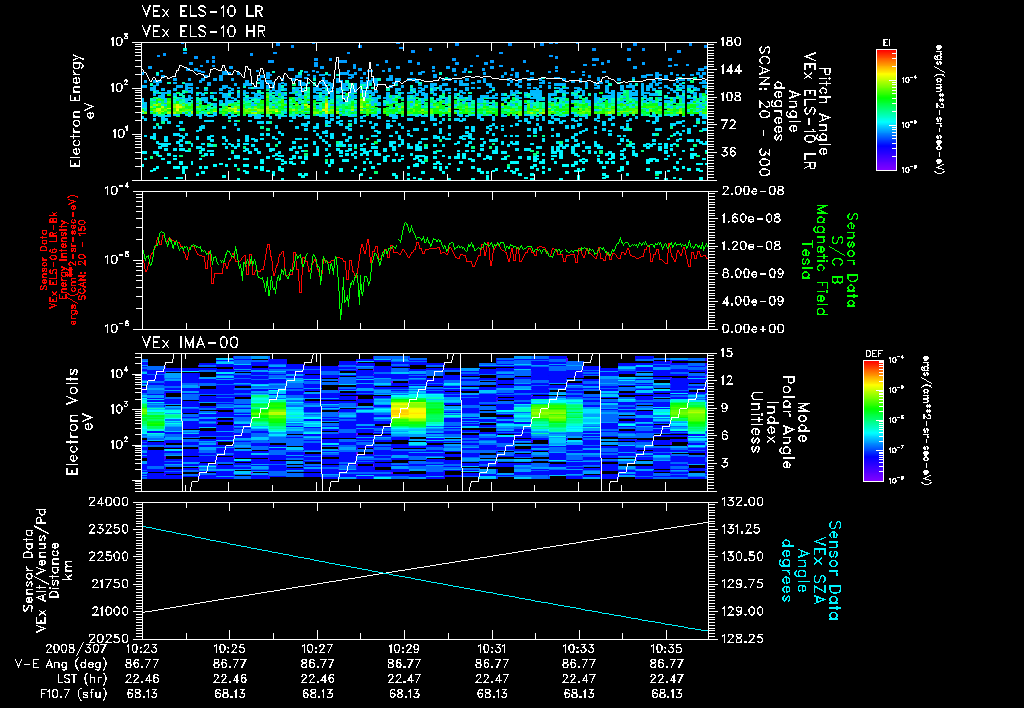
Task: Click the "VEx Alt/Venus/Pd" axis label
Action: (42, 571)
